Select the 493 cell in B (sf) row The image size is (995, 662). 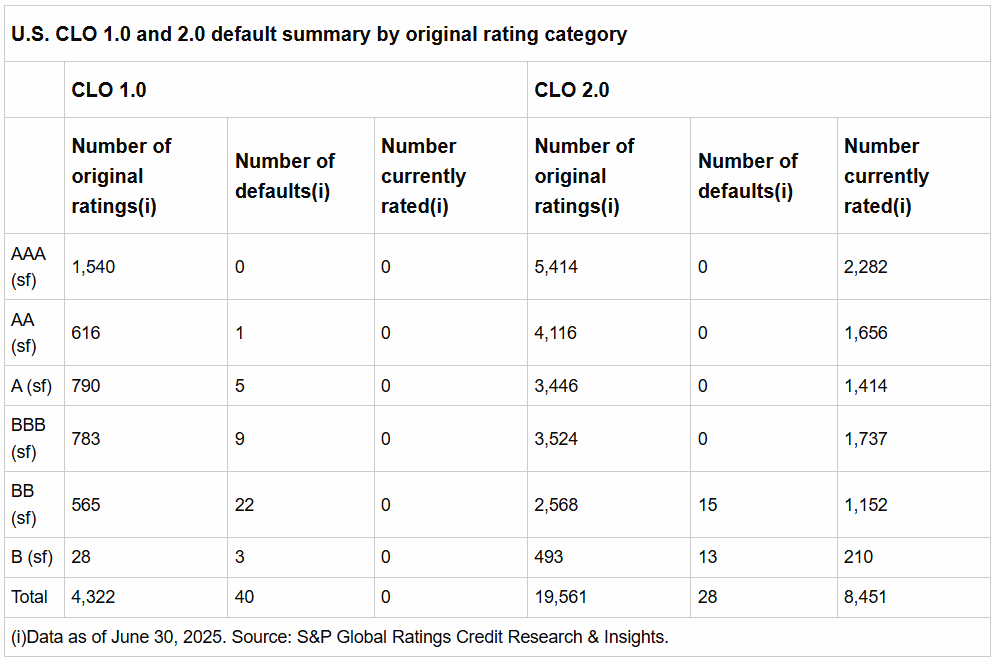(549, 557)
